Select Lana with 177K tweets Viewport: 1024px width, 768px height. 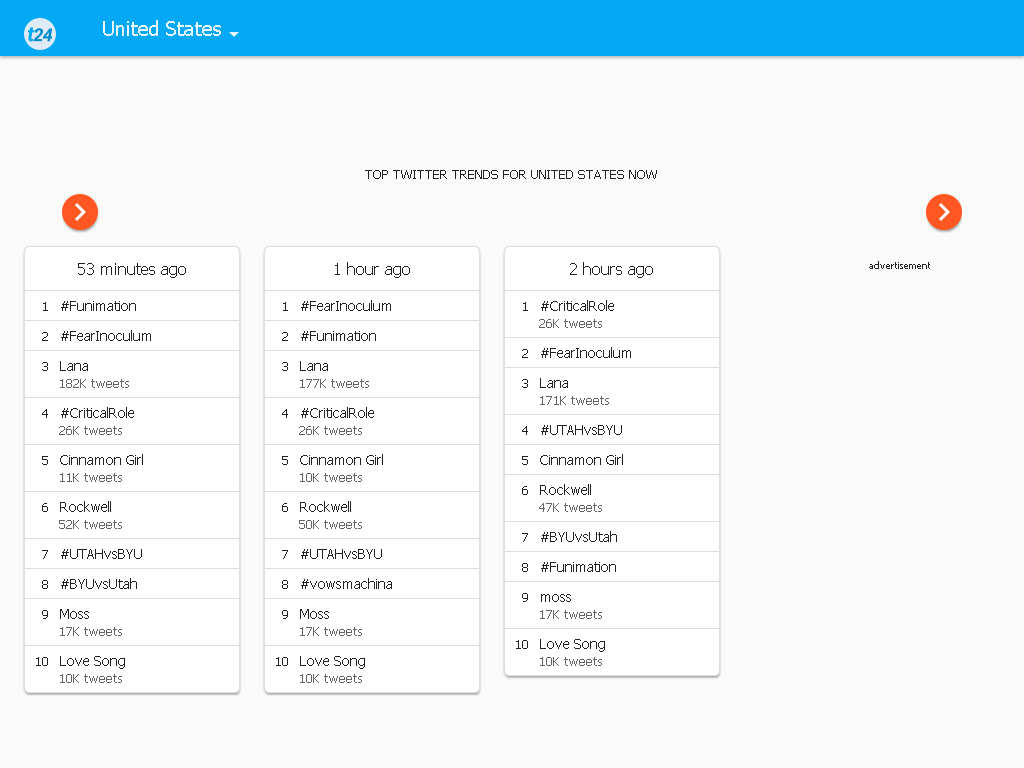coord(372,374)
